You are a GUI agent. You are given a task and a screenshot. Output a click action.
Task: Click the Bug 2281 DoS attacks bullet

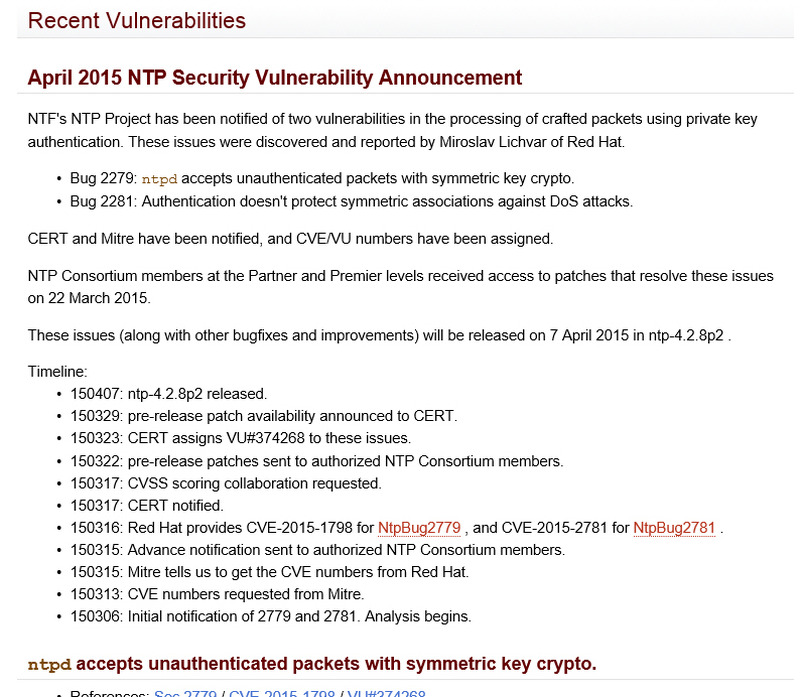(x=350, y=201)
